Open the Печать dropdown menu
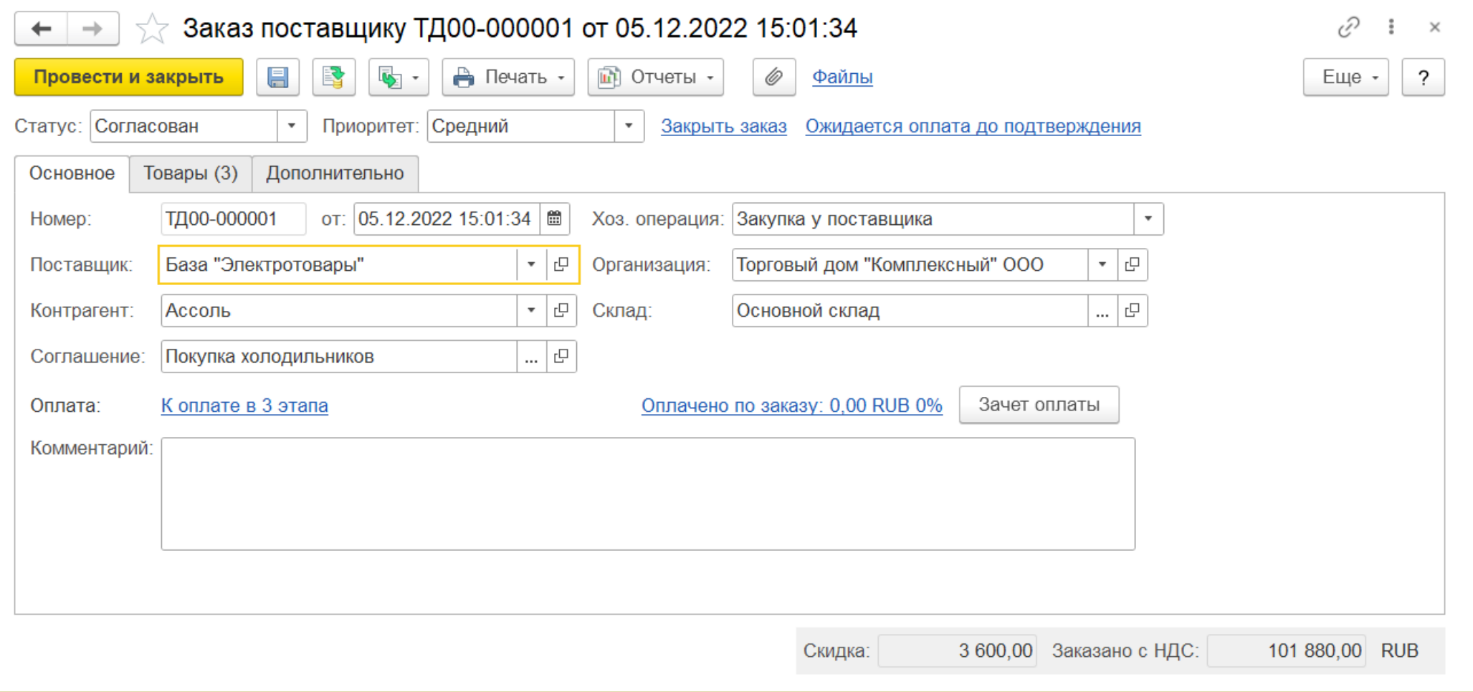Viewport: 1473px width, 692px height. [x=508, y=78]
